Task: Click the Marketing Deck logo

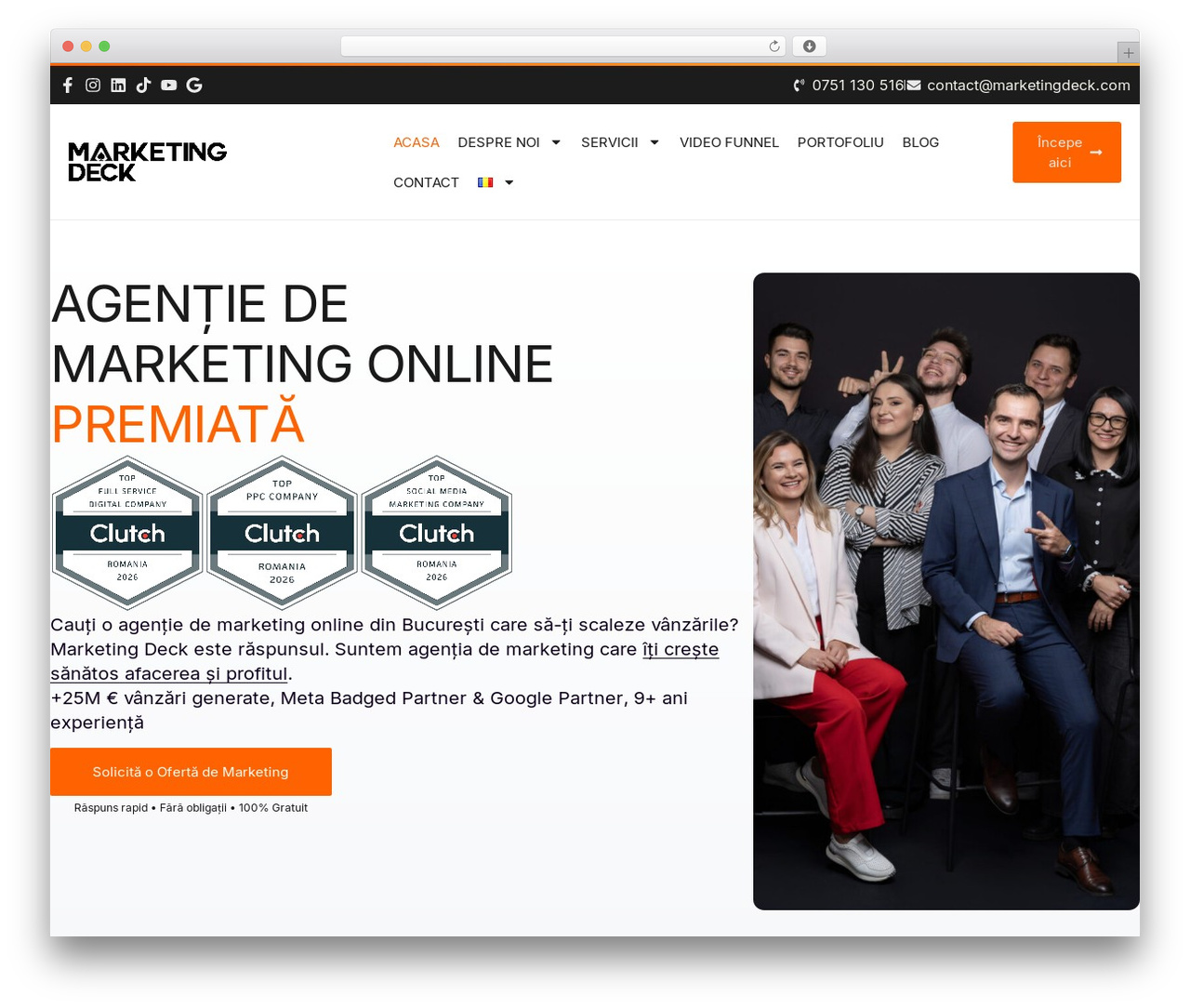Action: (x=147, y=162)
